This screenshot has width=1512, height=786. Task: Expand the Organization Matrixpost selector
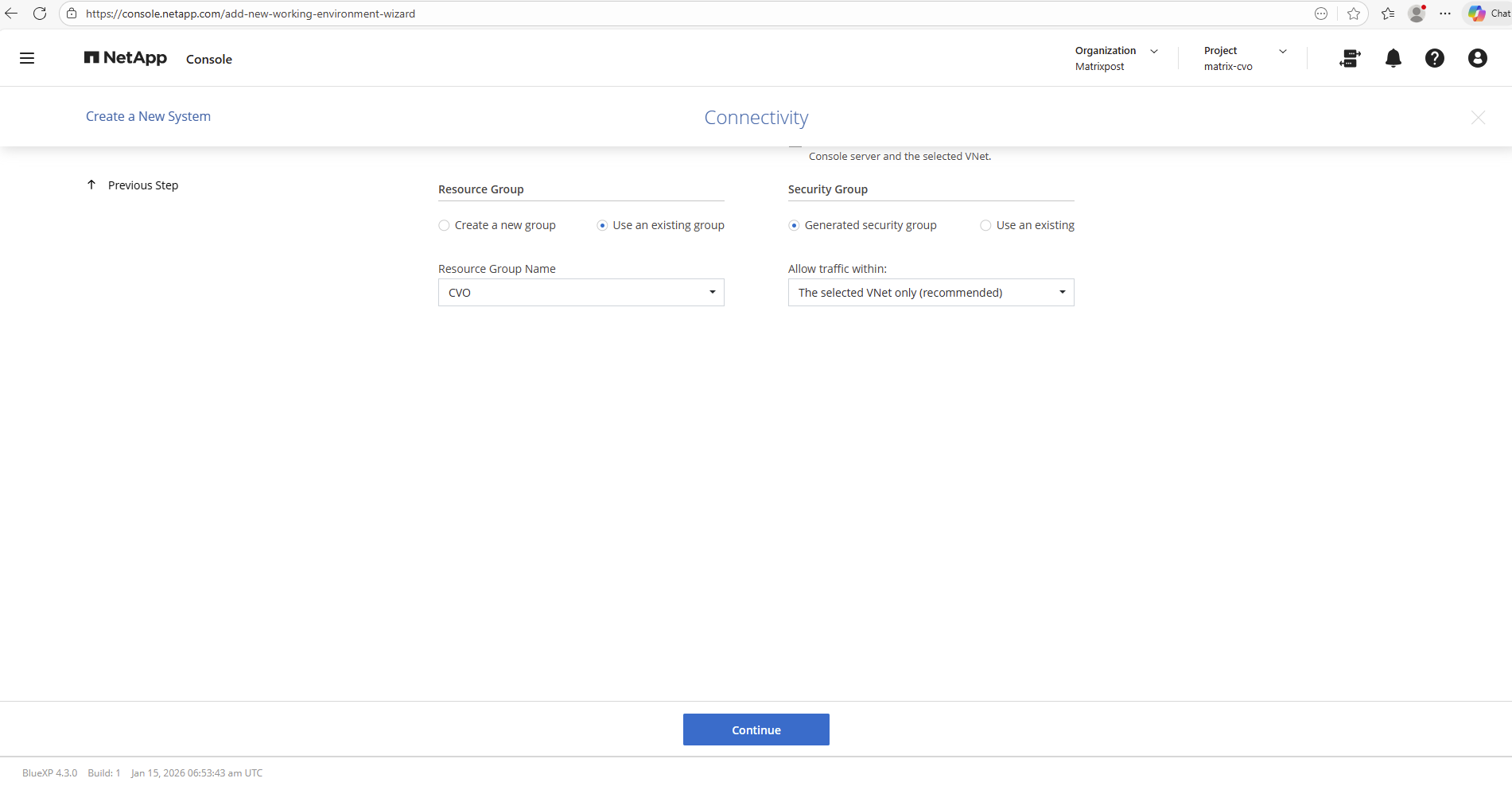pos(1116,58)
